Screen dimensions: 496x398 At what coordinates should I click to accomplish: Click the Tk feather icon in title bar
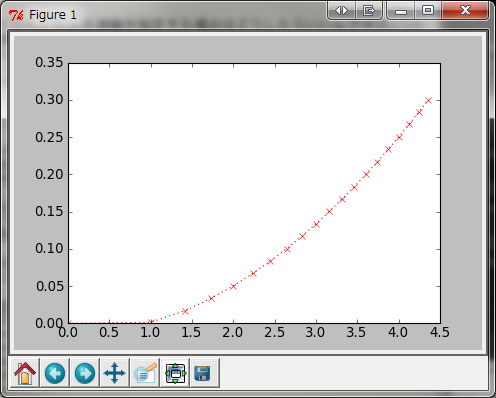16,15
